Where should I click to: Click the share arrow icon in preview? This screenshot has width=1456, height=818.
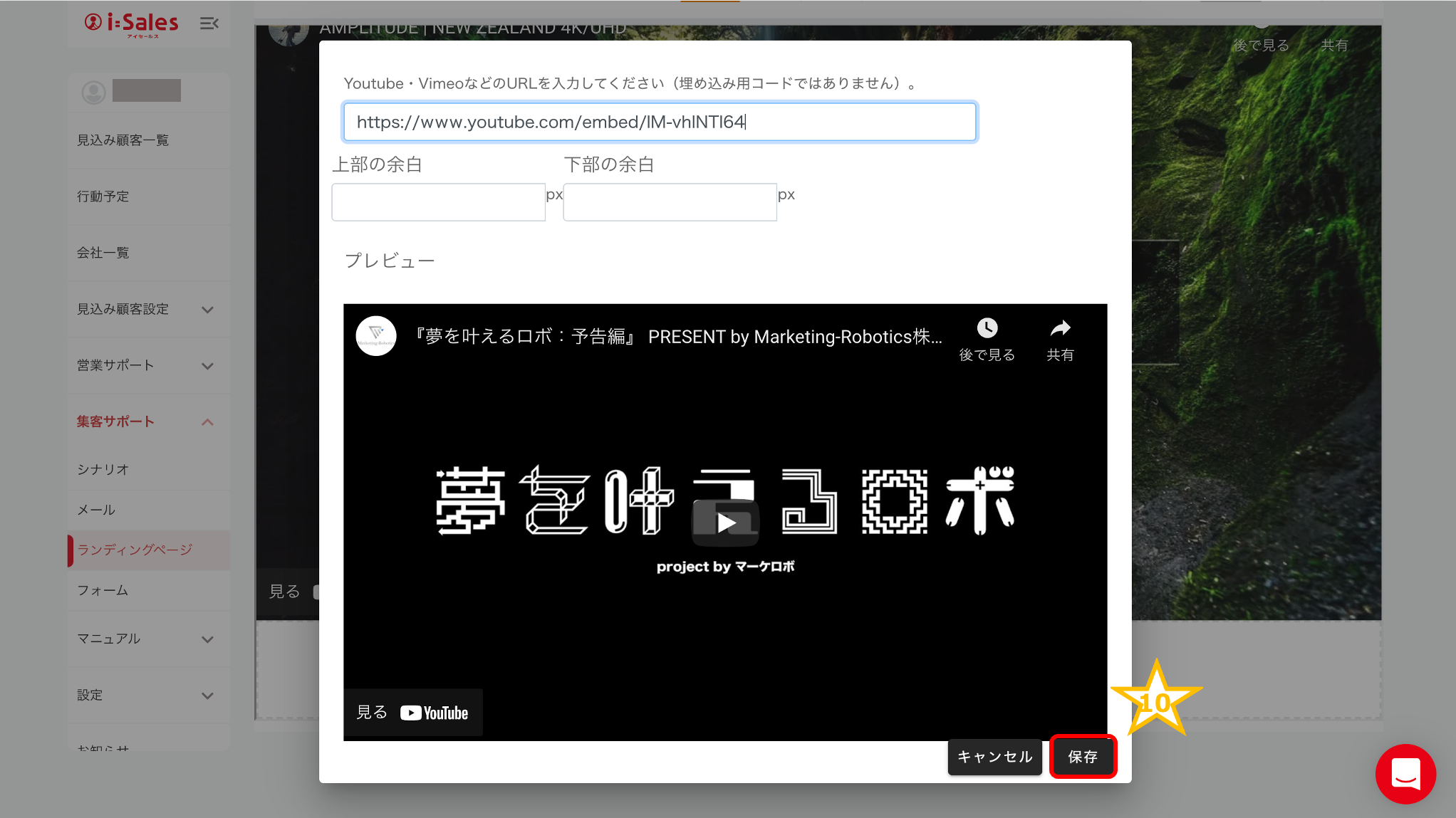click(x=1060, y=328)
